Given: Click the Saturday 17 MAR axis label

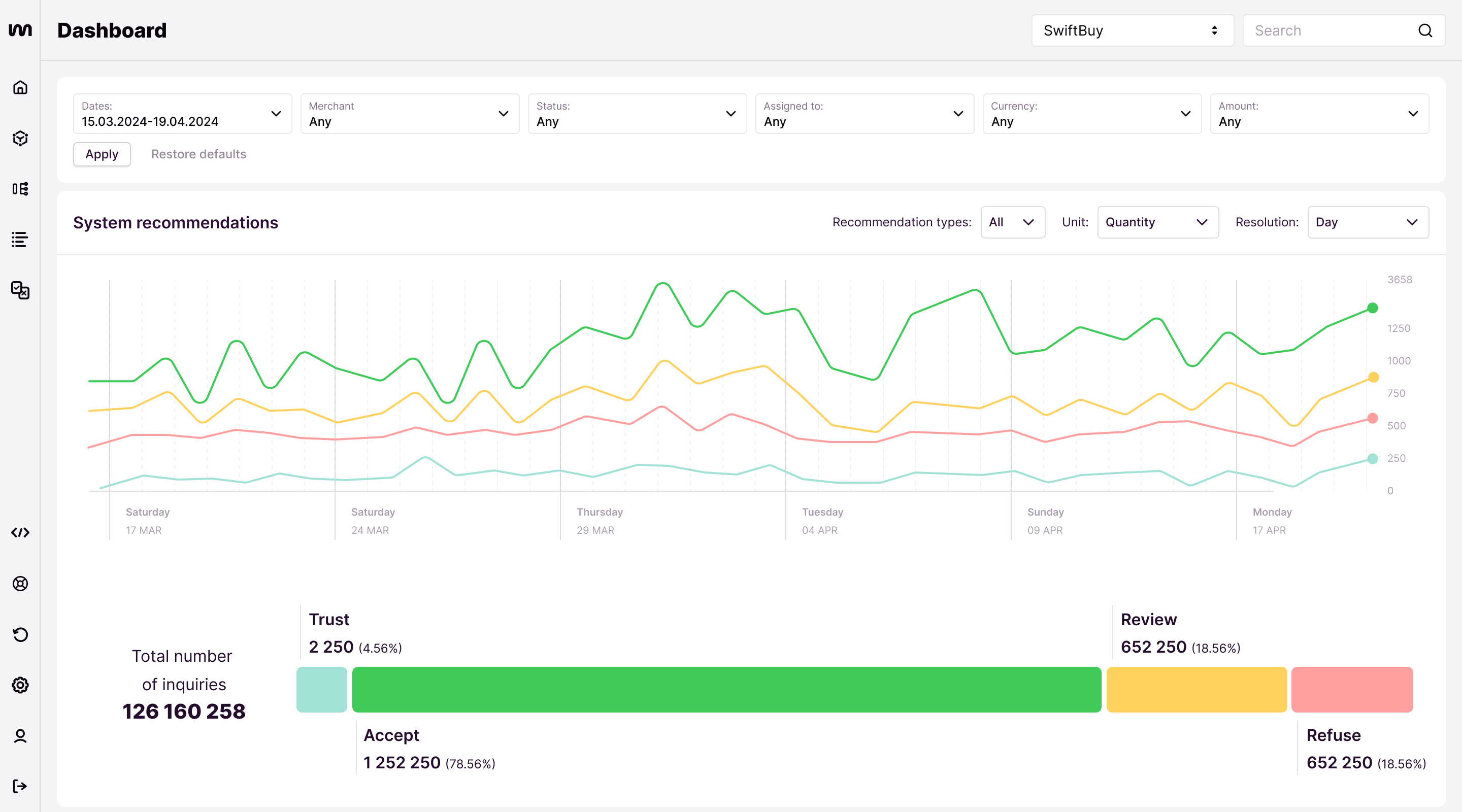Looking at the screenshot, I should tap(148, 521).
